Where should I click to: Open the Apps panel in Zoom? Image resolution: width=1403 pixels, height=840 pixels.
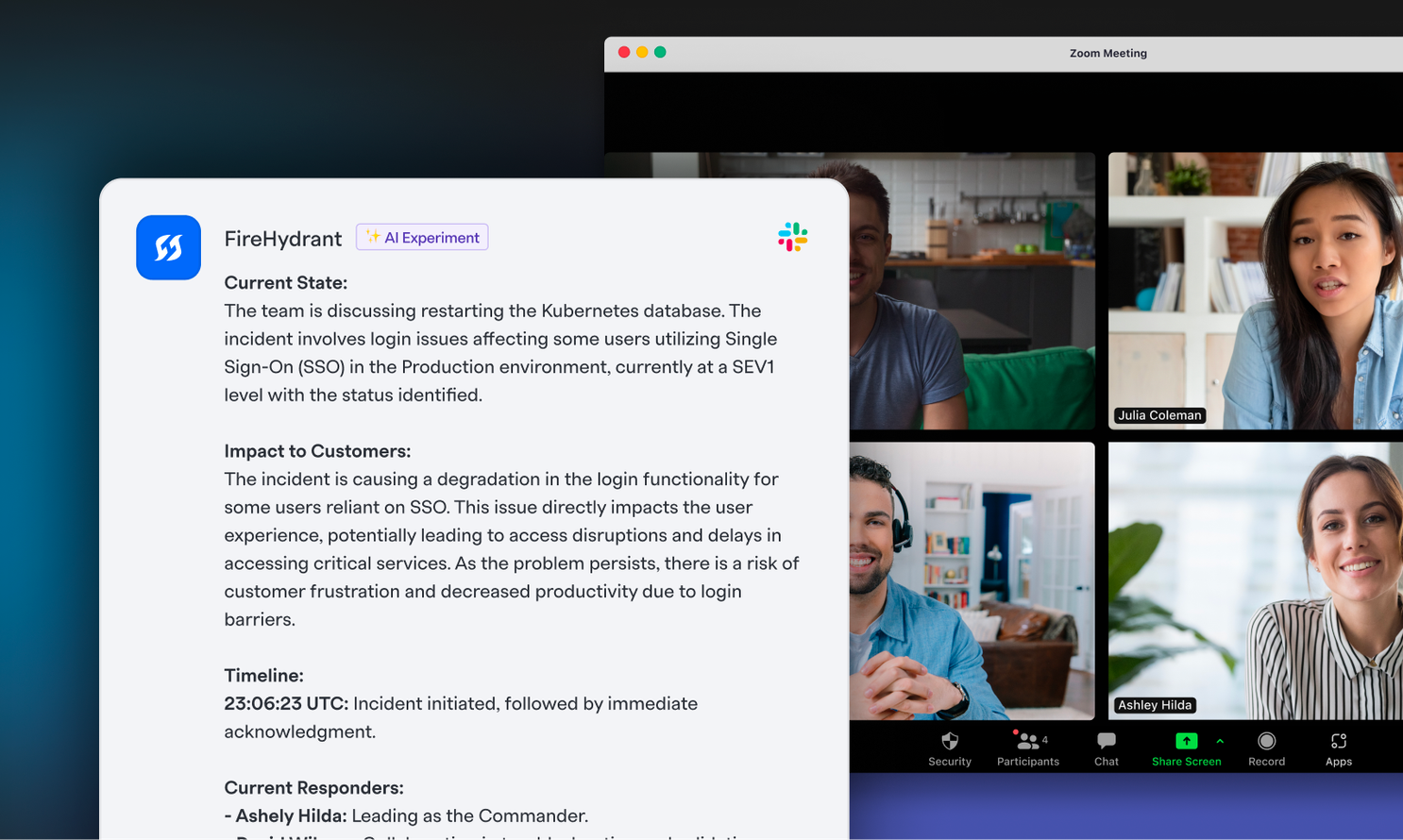point(1339,749)
